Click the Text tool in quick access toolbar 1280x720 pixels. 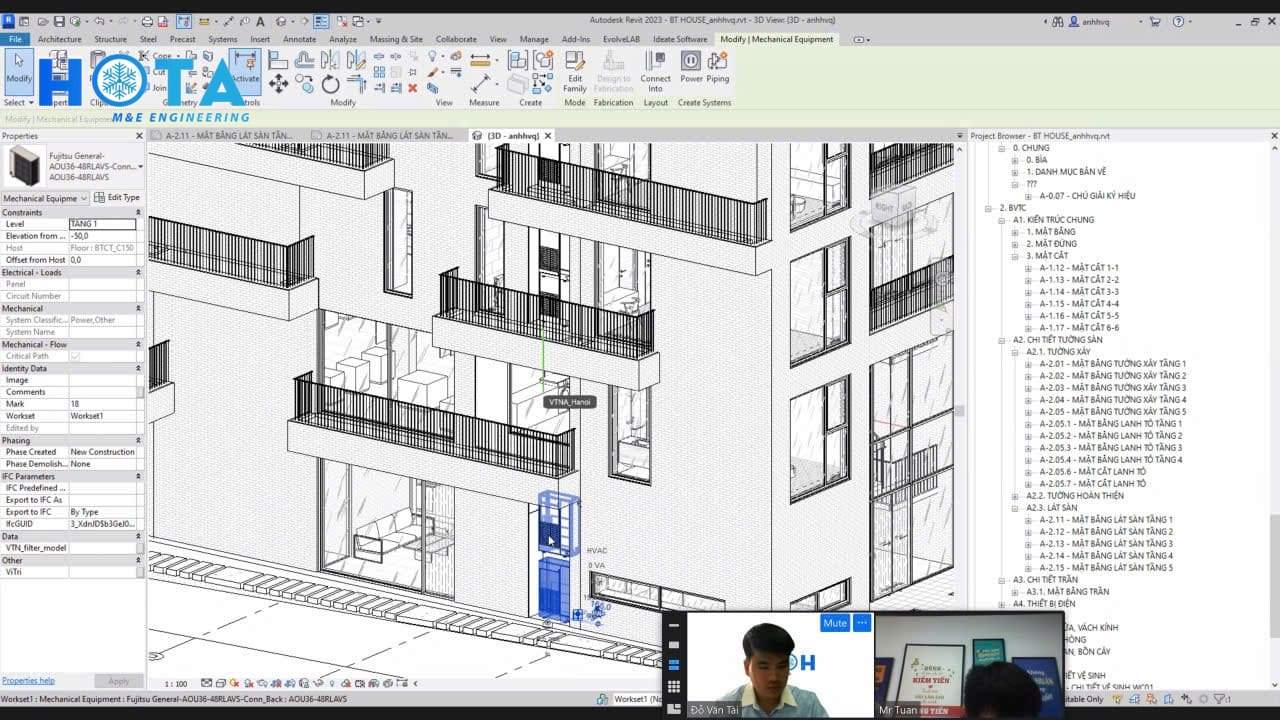coord(261,21)
